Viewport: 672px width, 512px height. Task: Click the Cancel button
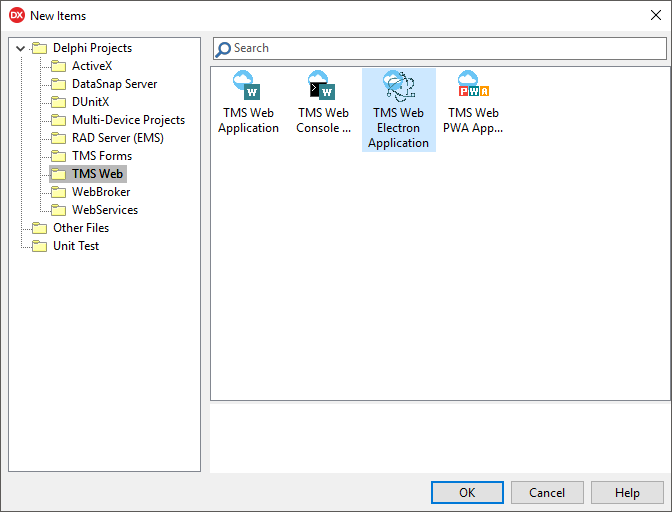coord(547,493)
